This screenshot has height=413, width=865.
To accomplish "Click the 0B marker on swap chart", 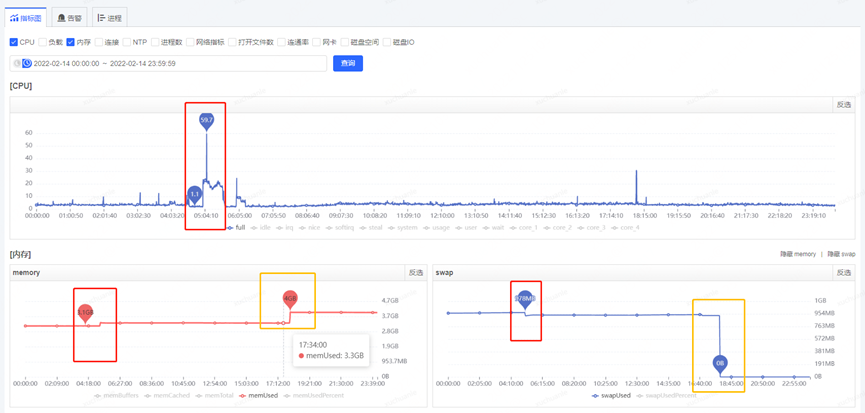I will click(x=720, y=364).
